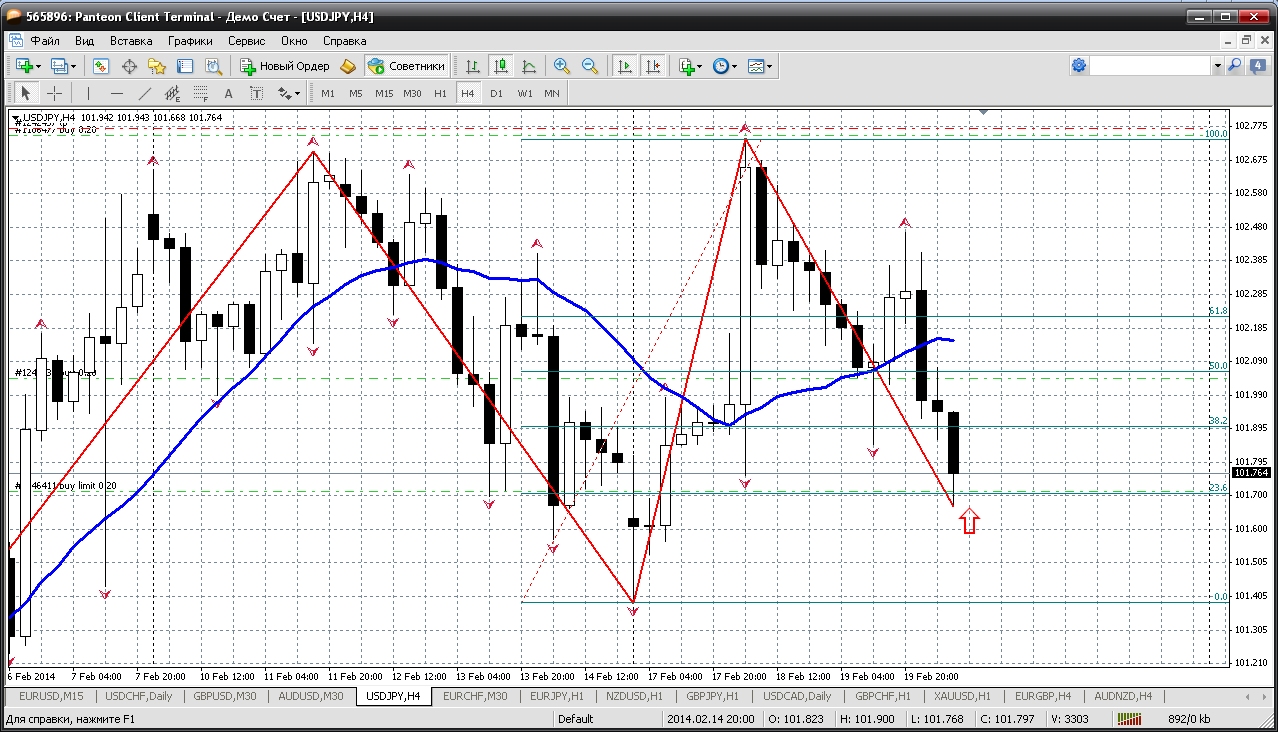Open the Файл menu
This screenshot has height=732, width=1278.
click(x=45, y=41)
